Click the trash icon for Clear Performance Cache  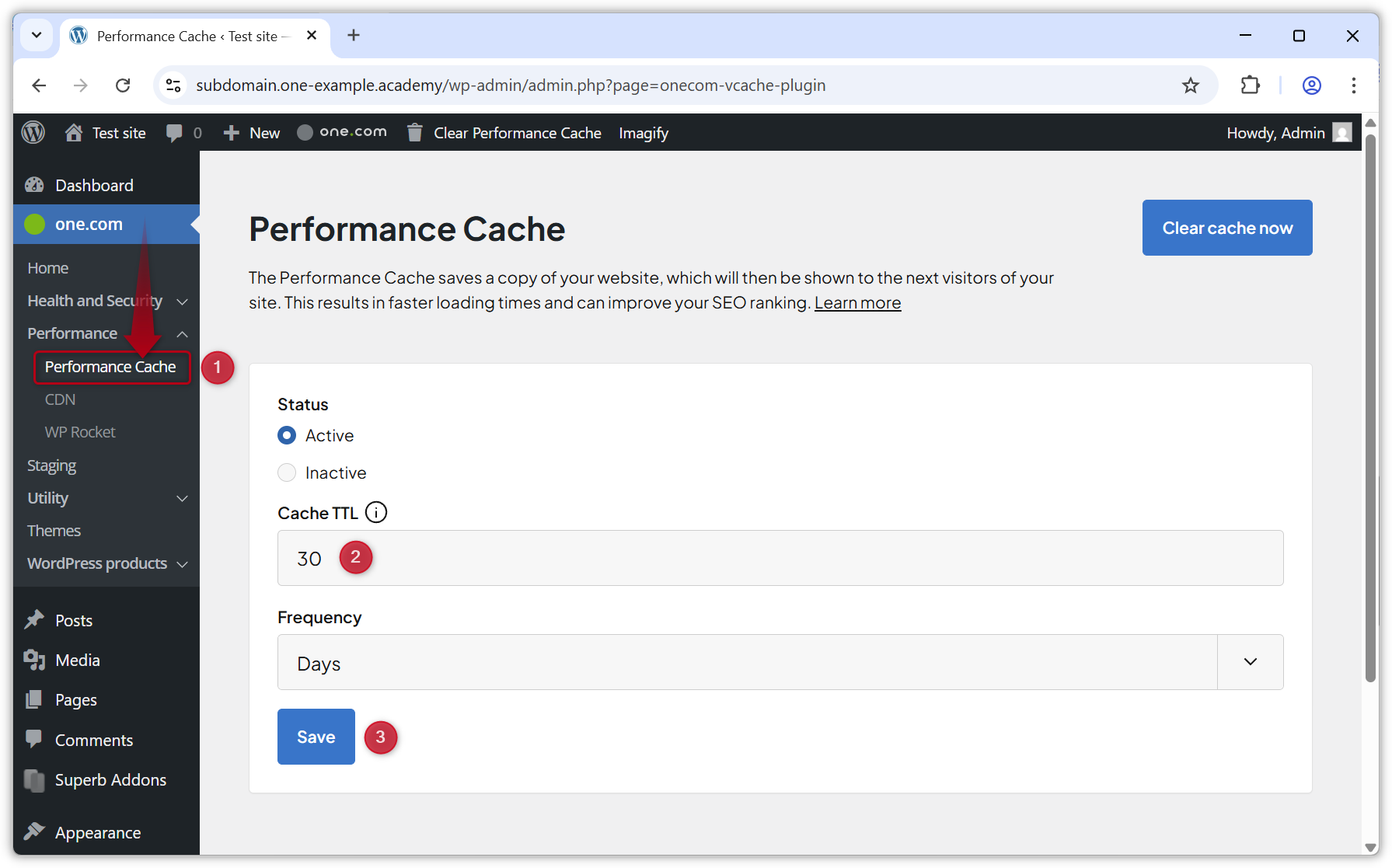click(x=414, y=132)
